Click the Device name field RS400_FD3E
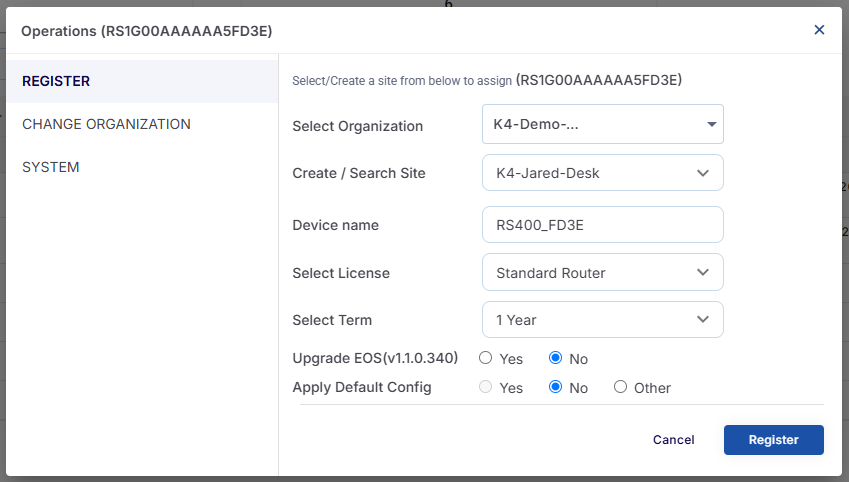The image size is (849, 482). pos(602,225)
